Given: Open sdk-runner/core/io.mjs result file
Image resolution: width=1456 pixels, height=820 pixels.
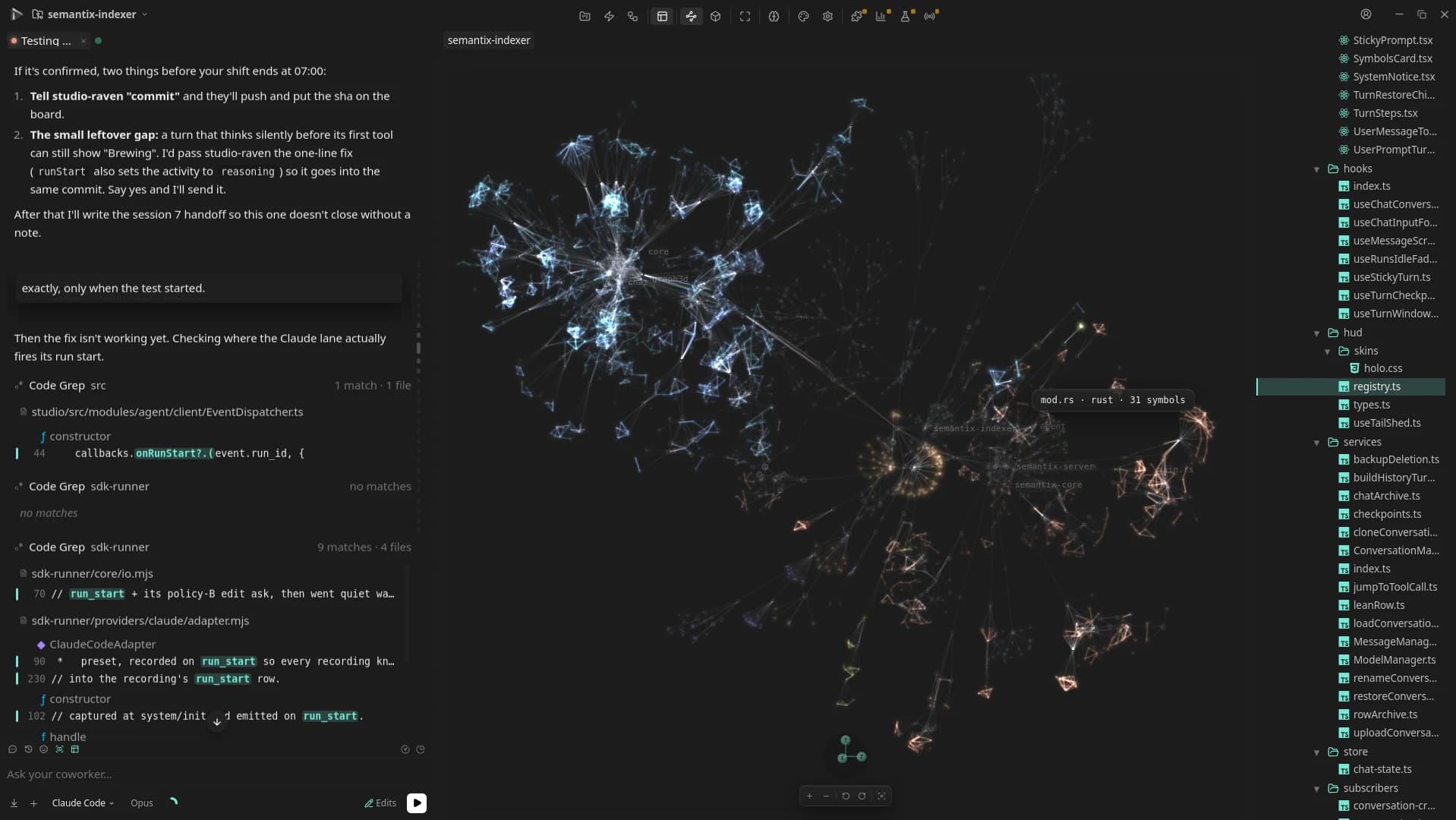Looking at the screenshot, I should [x=93, y=574].
